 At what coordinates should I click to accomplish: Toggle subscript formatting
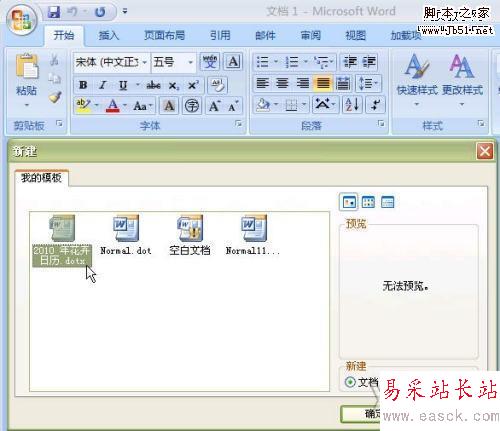pyautogui.click(x=174, y=86)
